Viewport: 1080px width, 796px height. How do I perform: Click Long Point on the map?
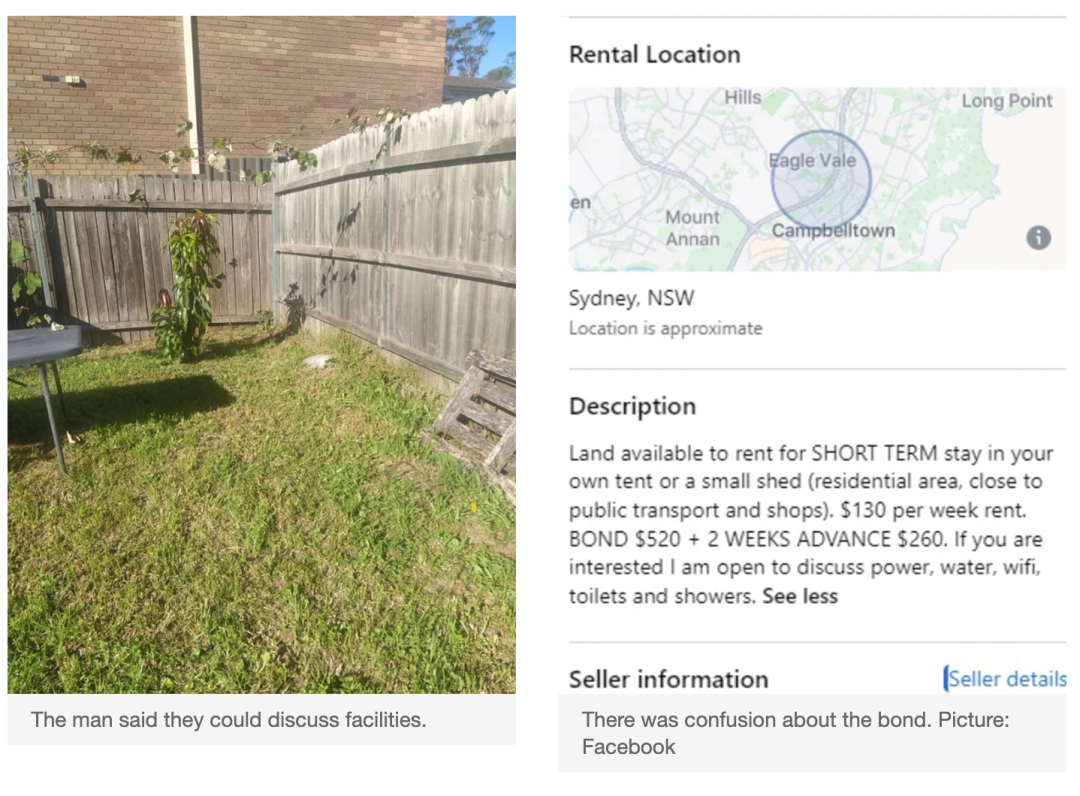[x=1006, y=101]
